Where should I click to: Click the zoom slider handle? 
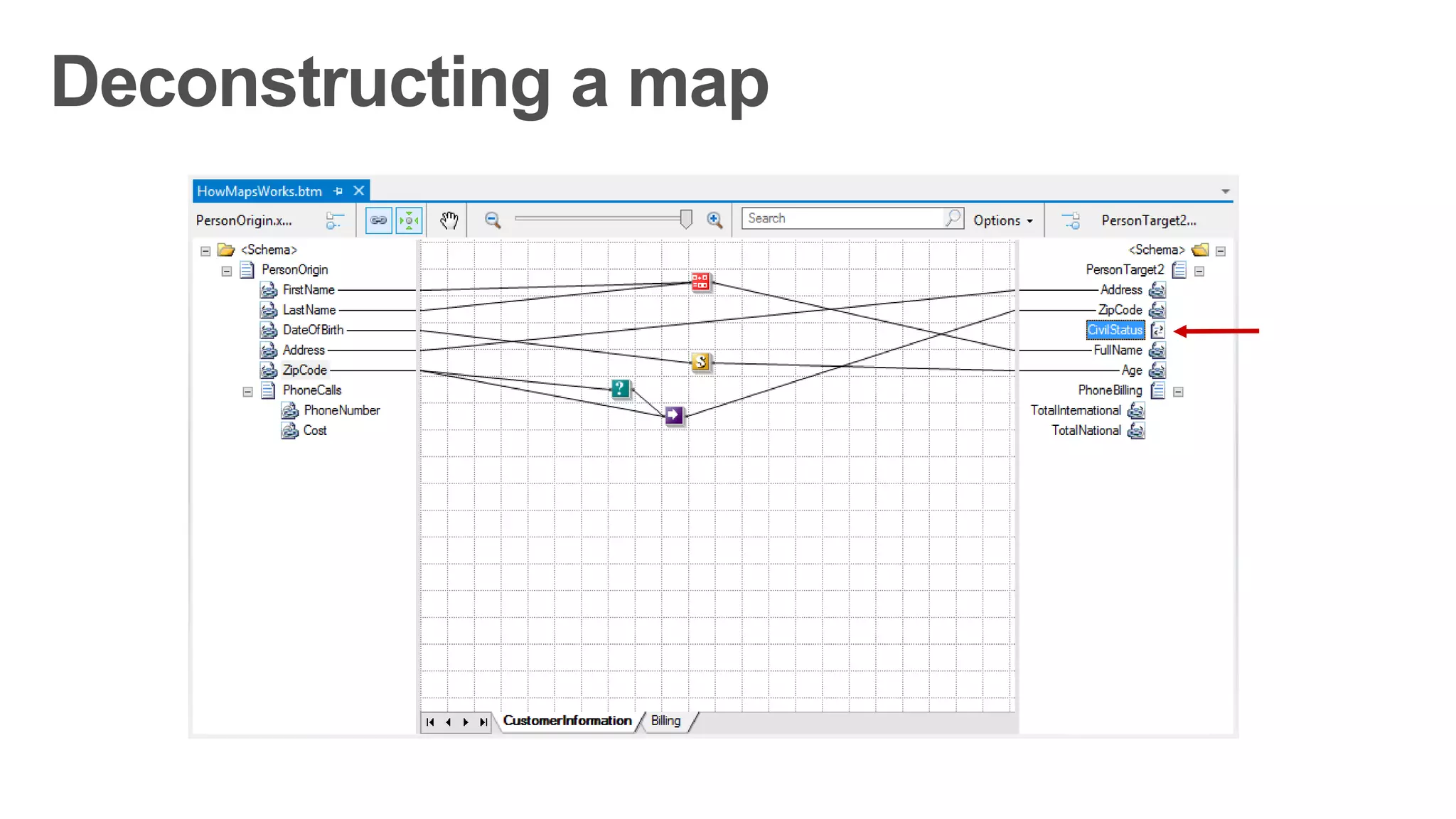point(686,219)
